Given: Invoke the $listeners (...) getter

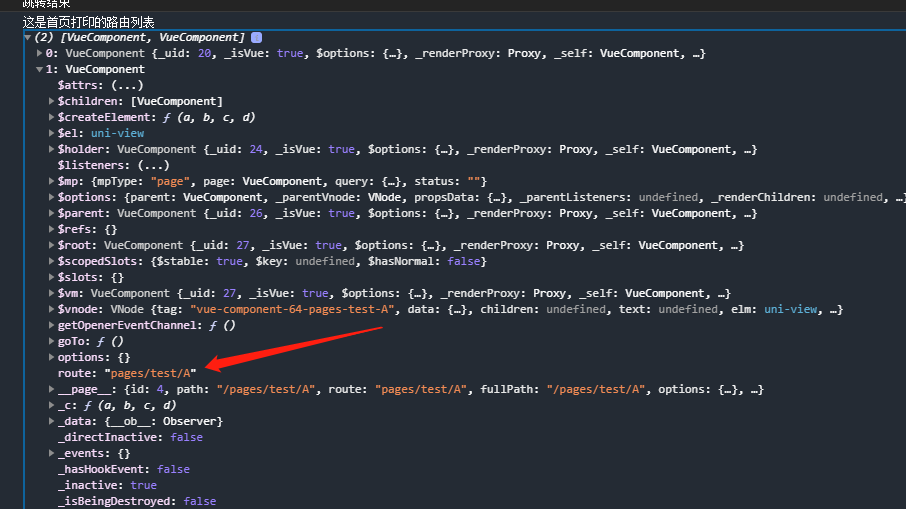Looking at the screenshot, I should coord(154,165).
